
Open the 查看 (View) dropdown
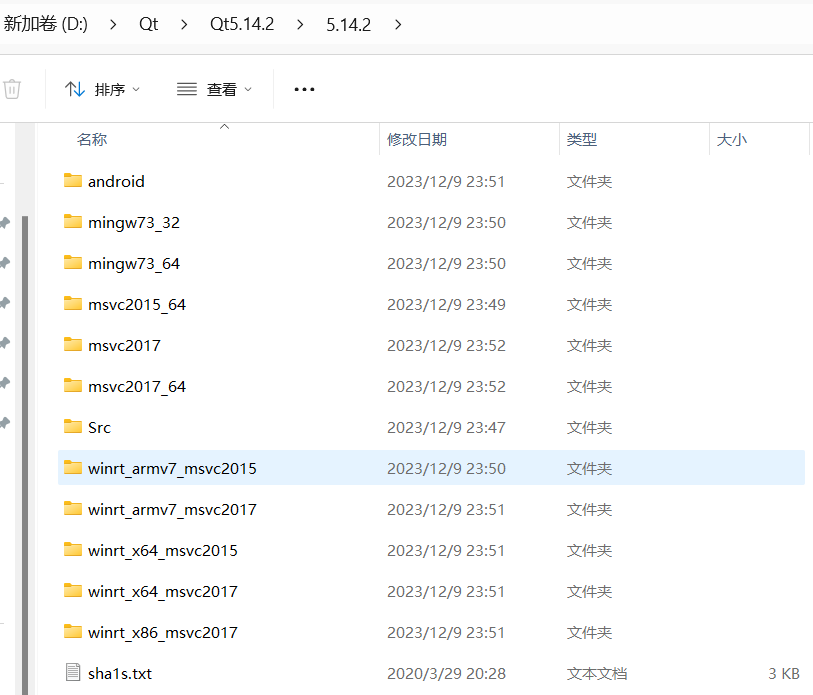coord(213,89)
